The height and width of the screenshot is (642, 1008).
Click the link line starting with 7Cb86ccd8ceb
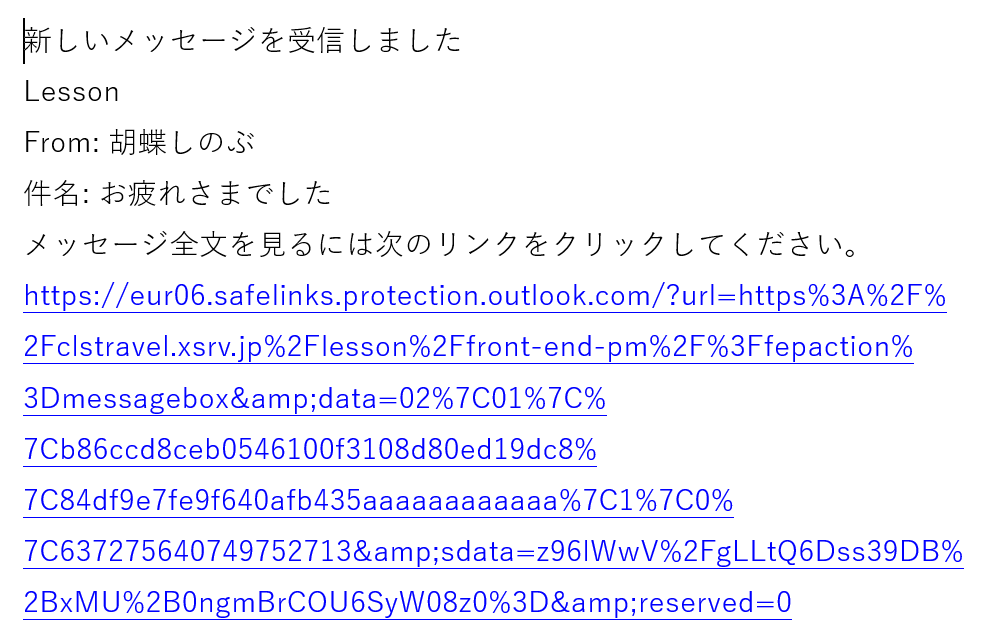(x=310, y=450)
